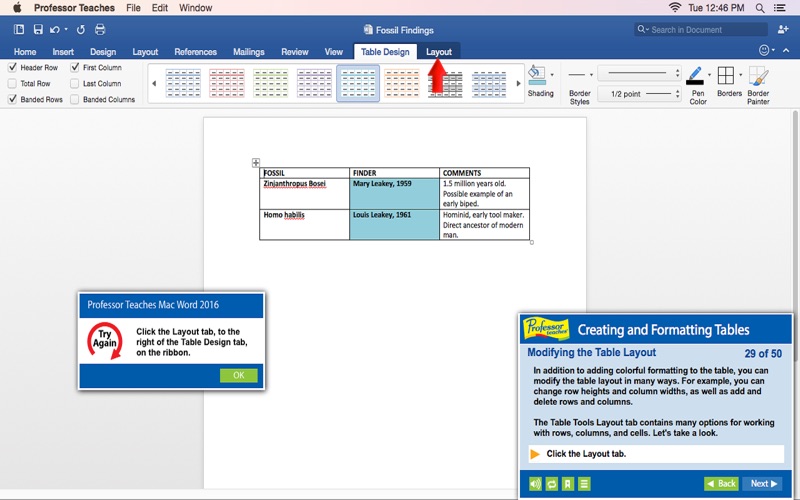Viewport: 800px width, 500px height.
Task: Open the File menu
Action: coord(133,8)
